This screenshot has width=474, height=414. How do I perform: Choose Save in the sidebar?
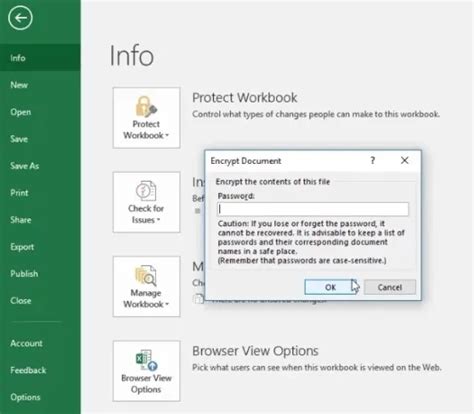[40, 139]
